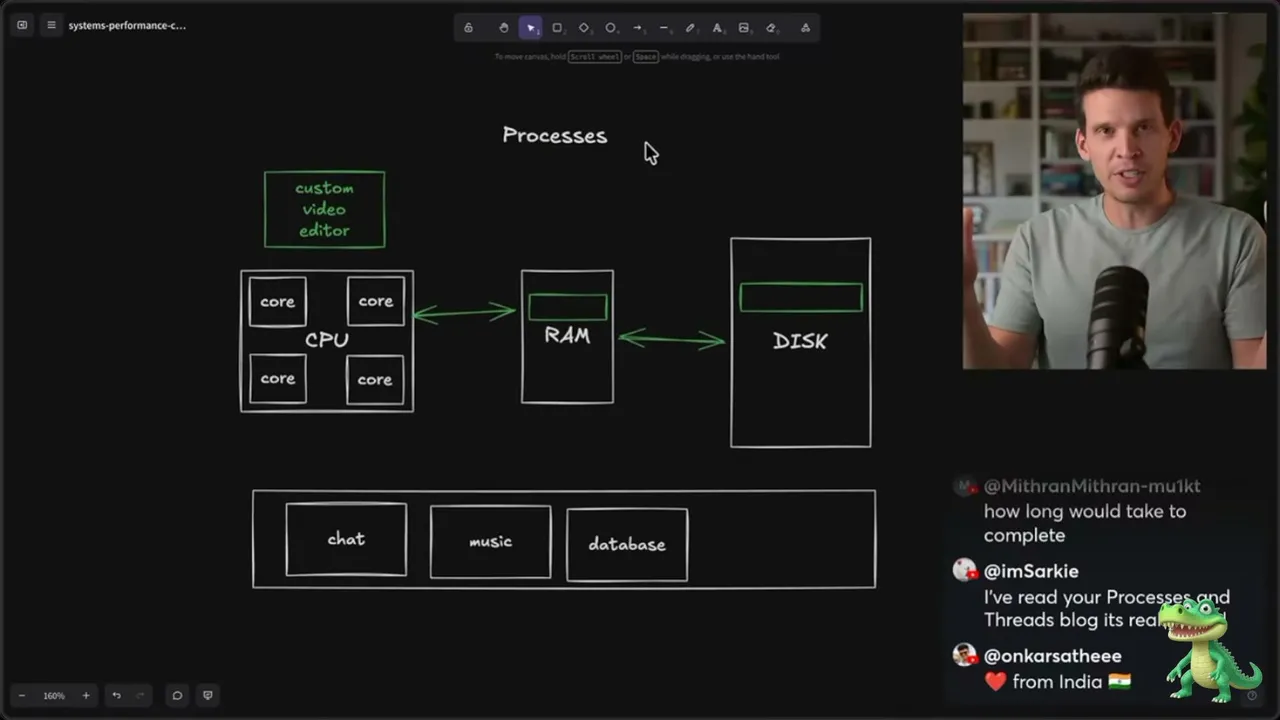Select the green rectangle inside RAM
This screenshot has width=1280, height=720.
pyautogui.click(x=567, y=306)
